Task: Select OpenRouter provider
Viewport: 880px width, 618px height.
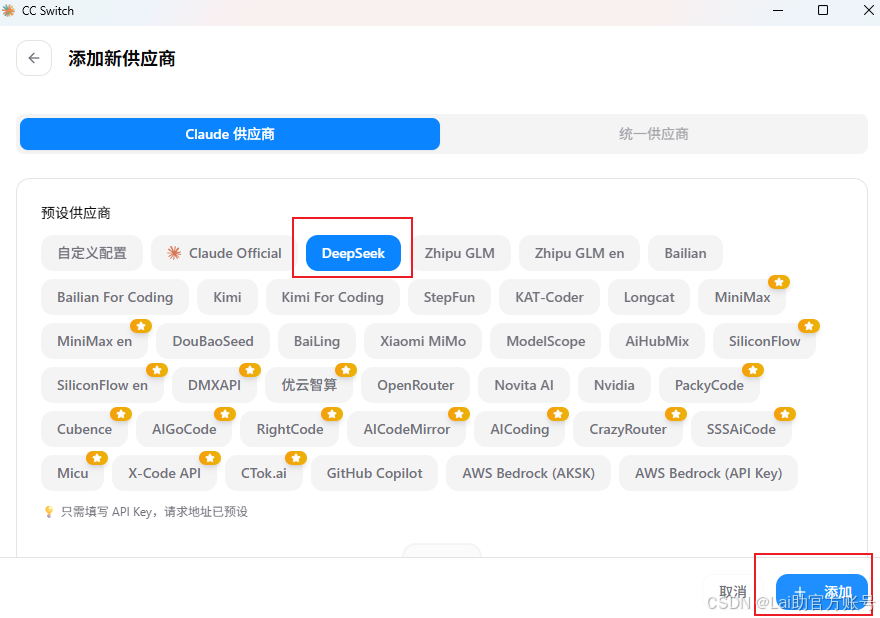Action: [415, 385]
